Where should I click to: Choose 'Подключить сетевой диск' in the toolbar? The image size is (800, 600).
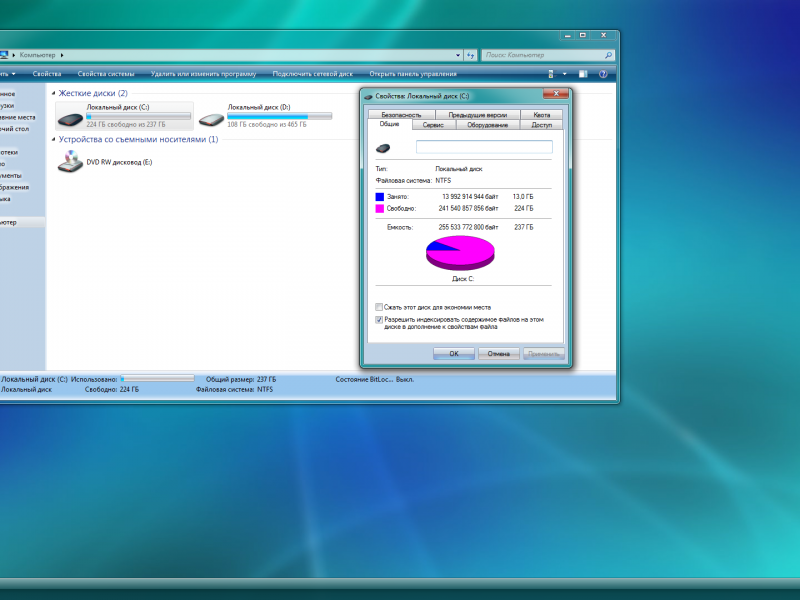click(x=313, y=74)
